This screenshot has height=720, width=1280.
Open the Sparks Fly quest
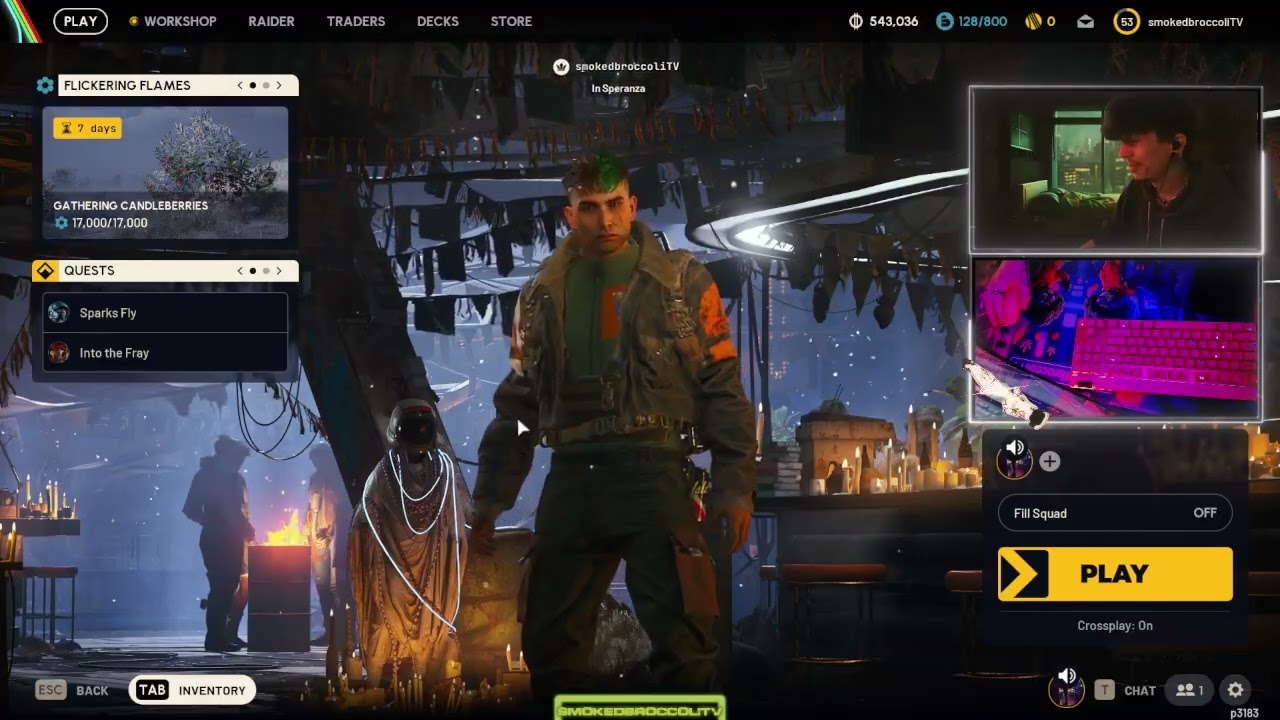point(165,313)
